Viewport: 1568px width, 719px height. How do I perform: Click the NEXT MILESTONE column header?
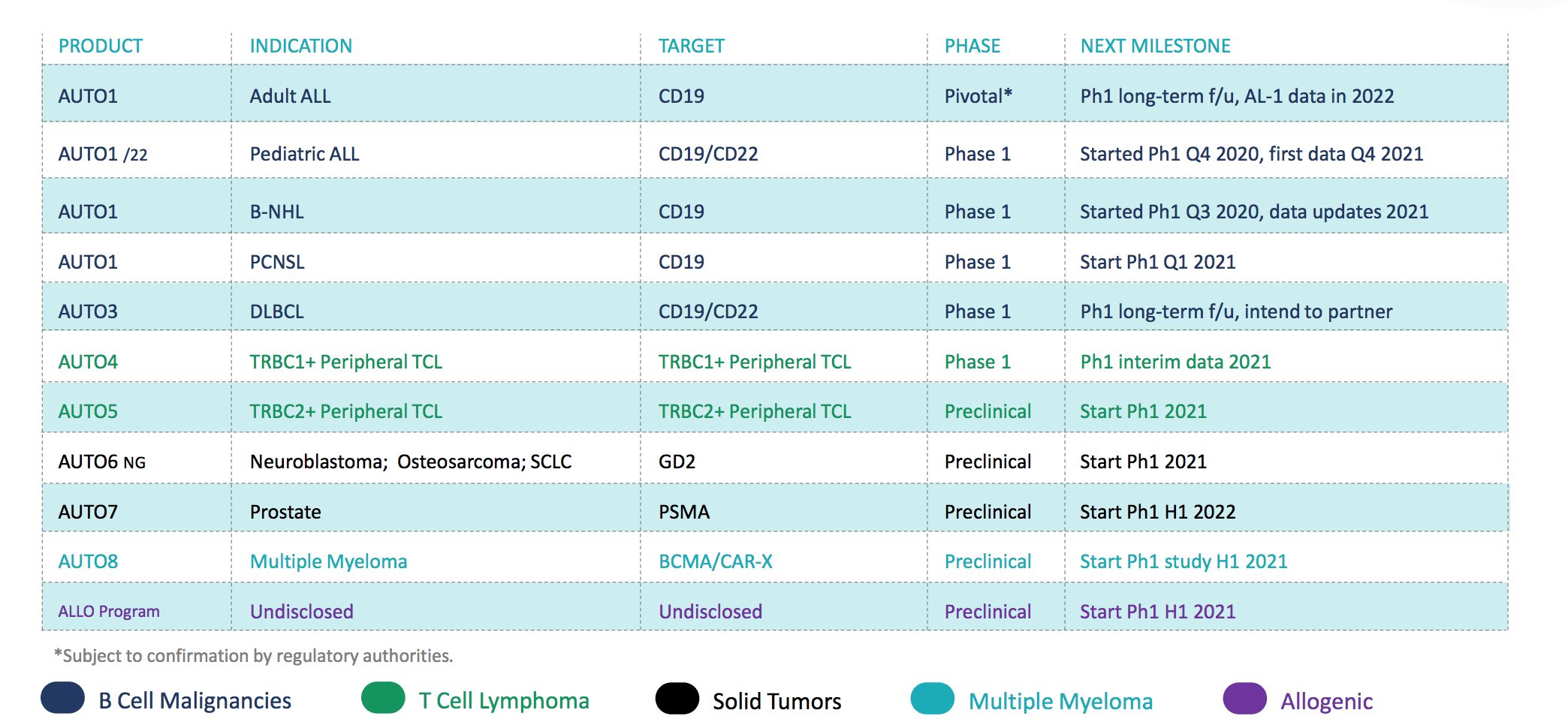click(x=1155, y=47)
